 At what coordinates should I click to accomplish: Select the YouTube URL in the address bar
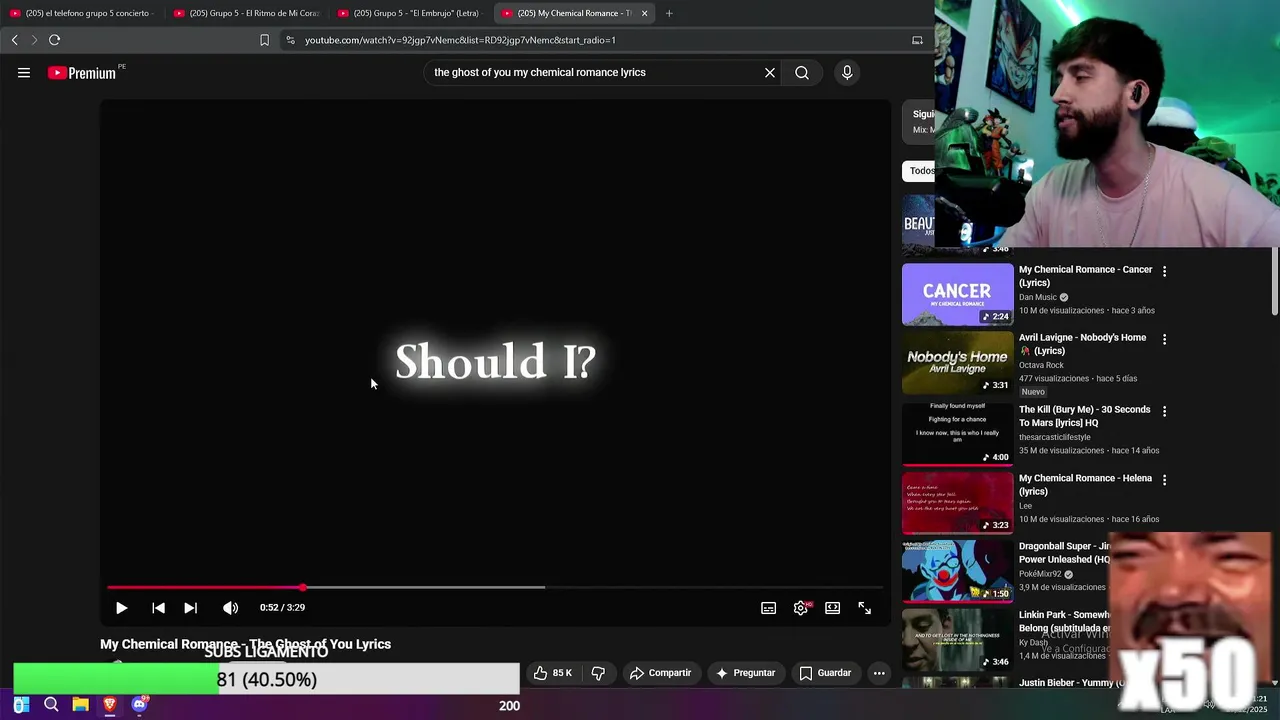coord(460,40)
